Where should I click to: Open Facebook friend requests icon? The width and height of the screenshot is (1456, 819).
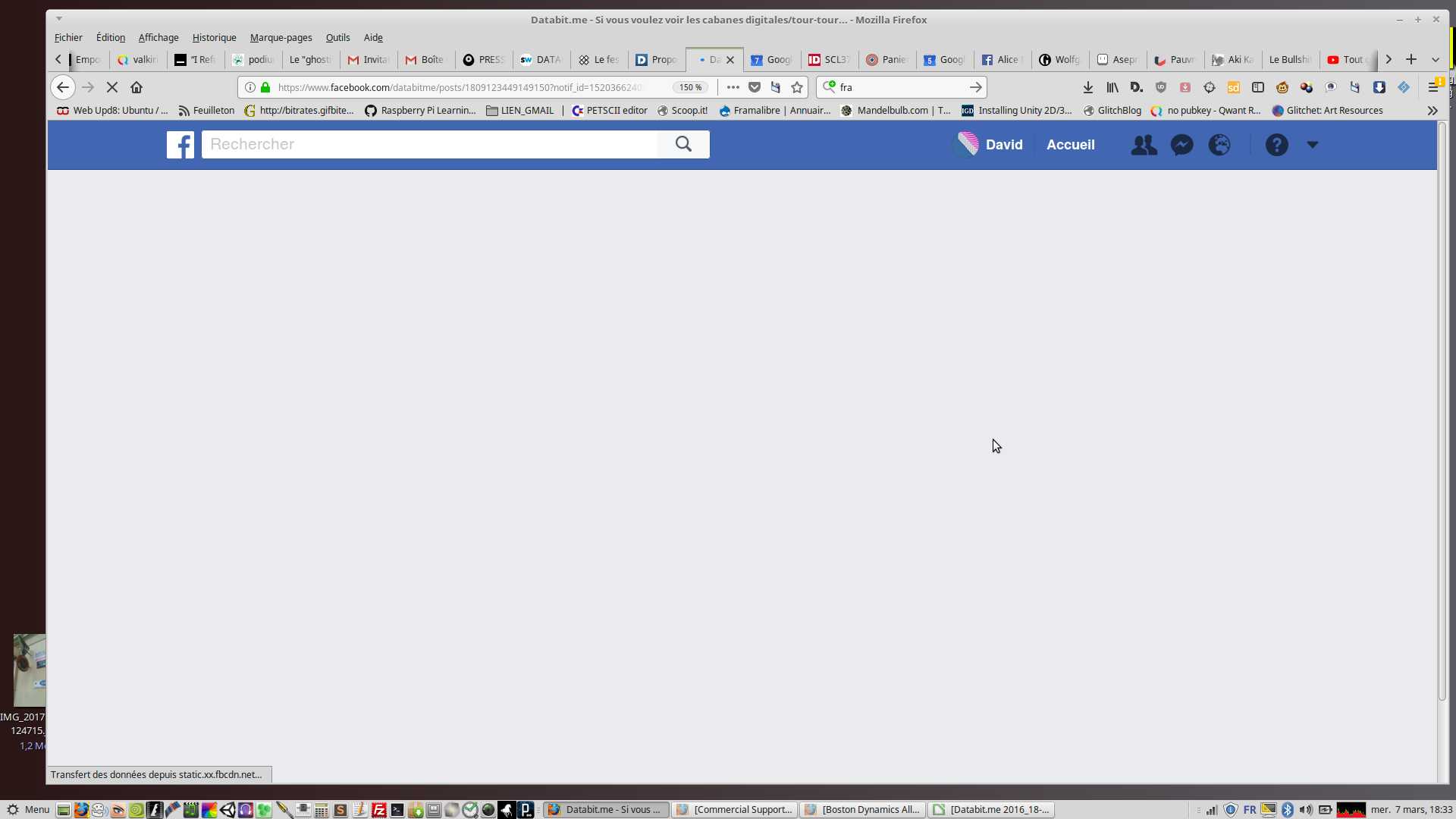tap(1144, 145)
